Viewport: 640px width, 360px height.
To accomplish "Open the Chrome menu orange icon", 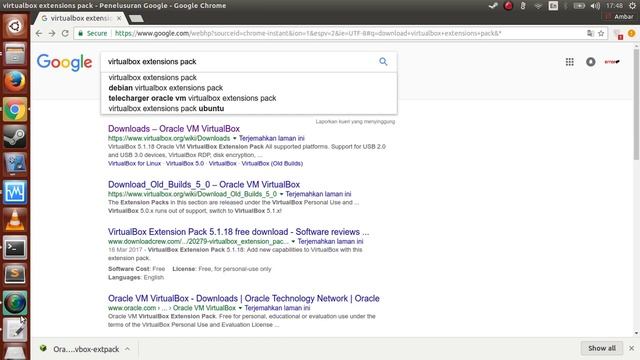I will pos(631,33).
